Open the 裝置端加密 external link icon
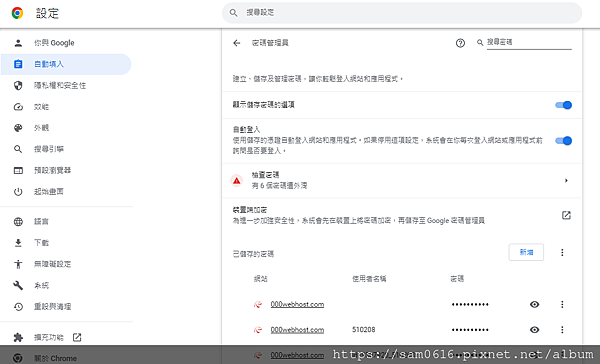The image size is (600, 364). [566, 215]
